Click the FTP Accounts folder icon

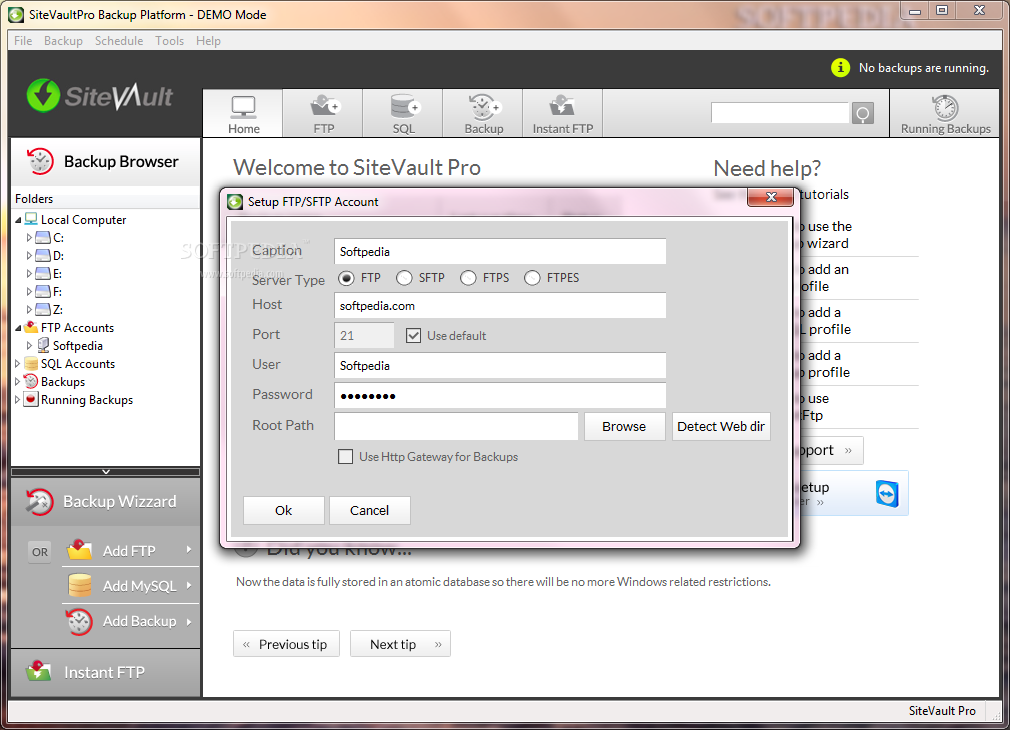point(31,327)
